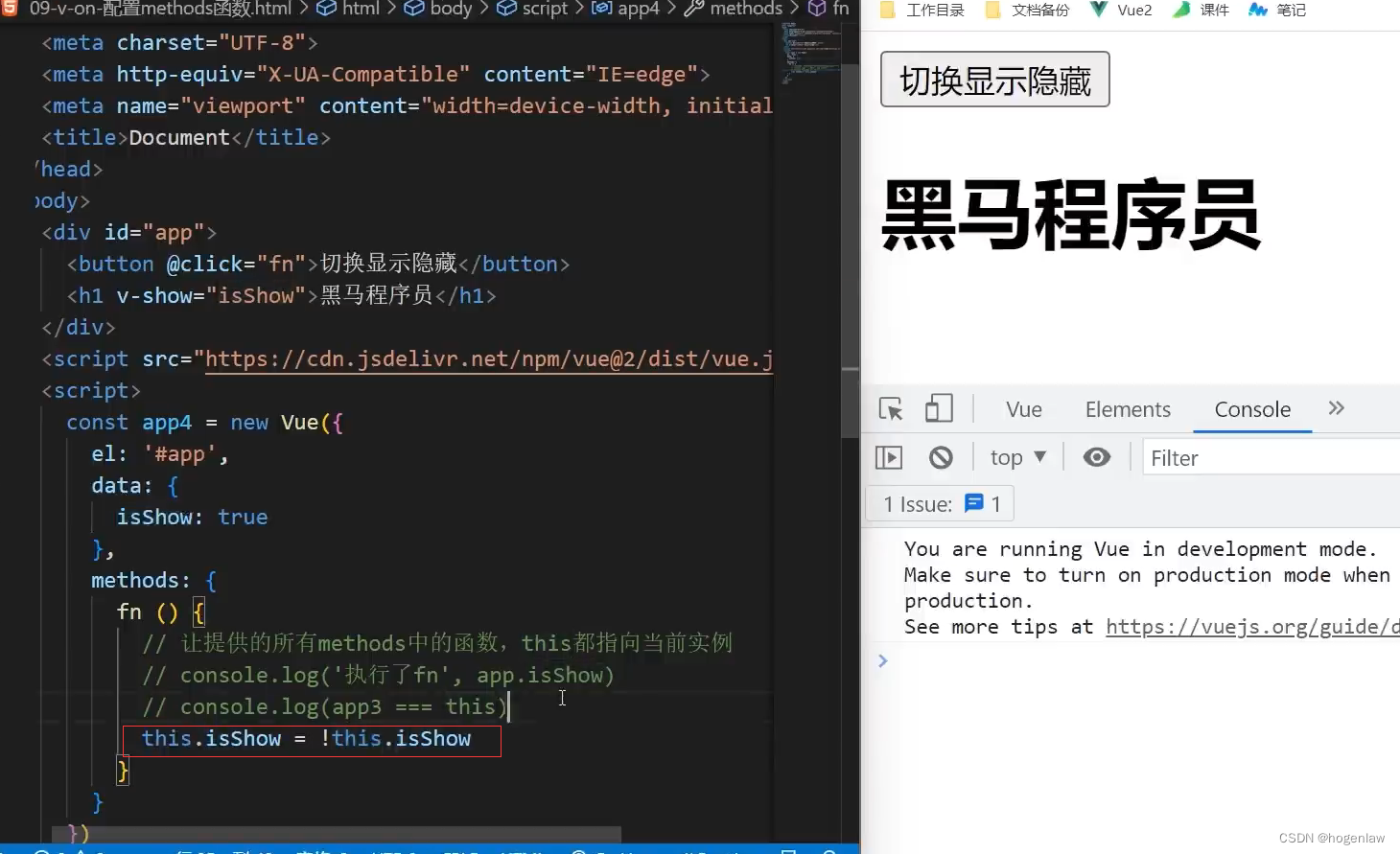Screen dimensions: 1400x854
Task: Click the <h1 v-show="isShow"> code line
Action: pos(281,296)
